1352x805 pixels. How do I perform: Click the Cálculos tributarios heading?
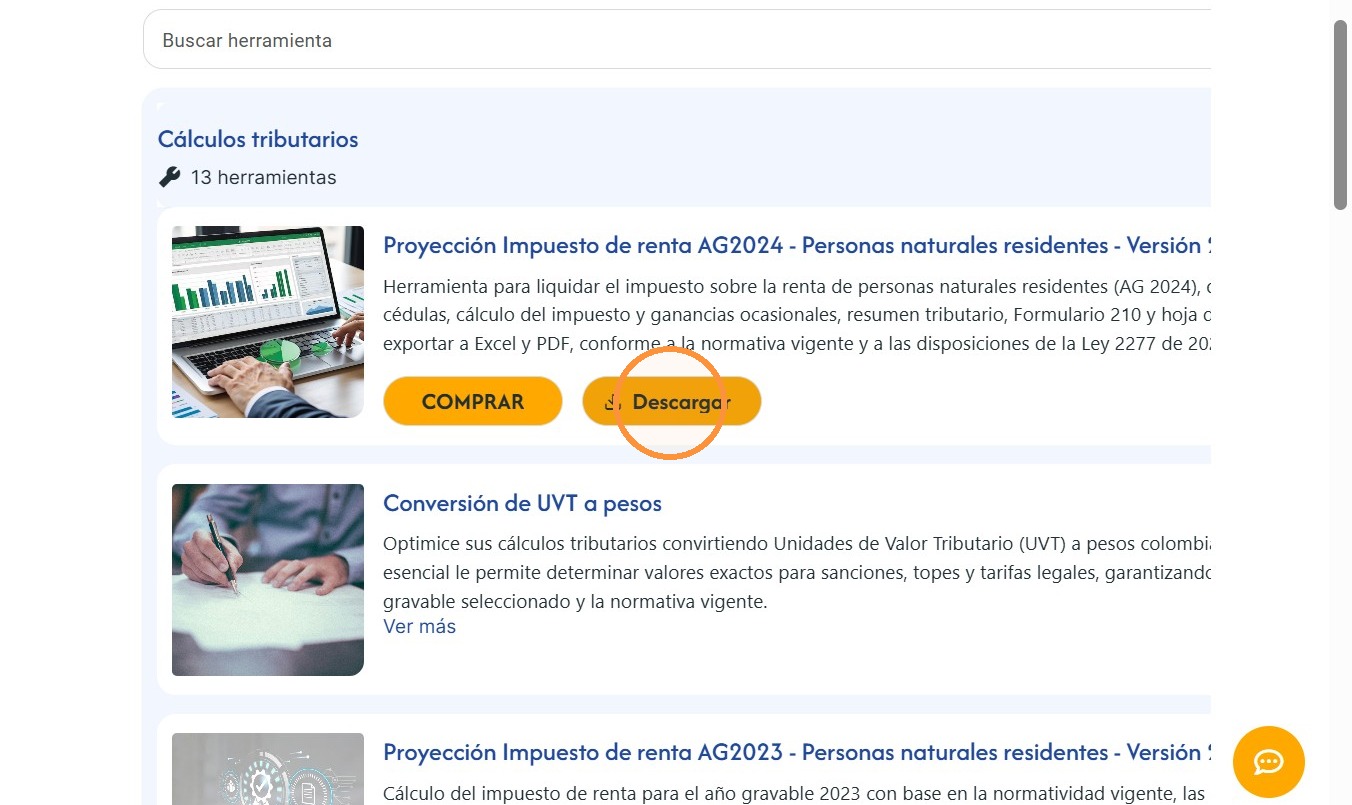click(258, 139)
